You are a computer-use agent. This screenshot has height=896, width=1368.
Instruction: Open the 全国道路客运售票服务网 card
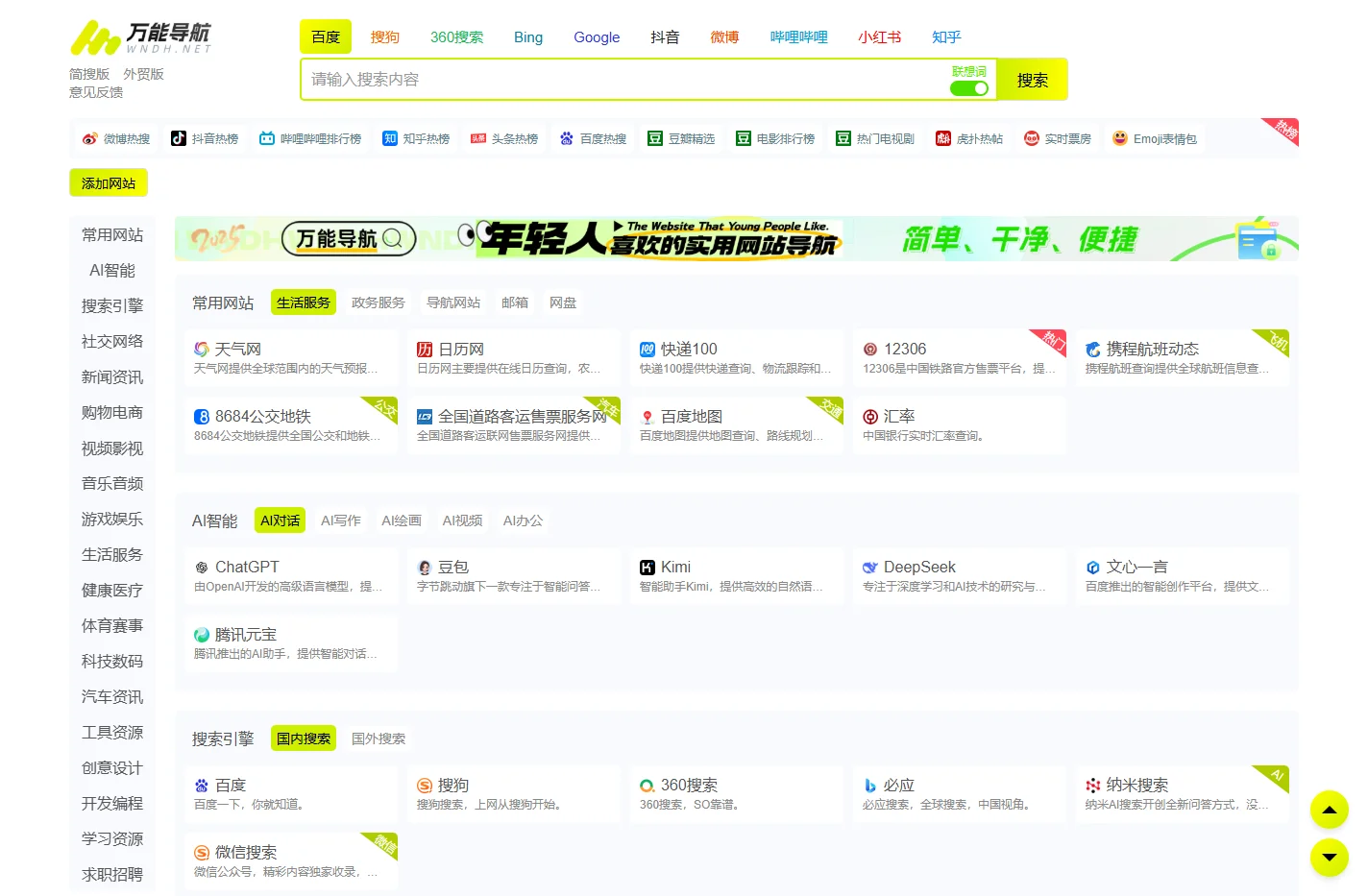coord(514,425)
